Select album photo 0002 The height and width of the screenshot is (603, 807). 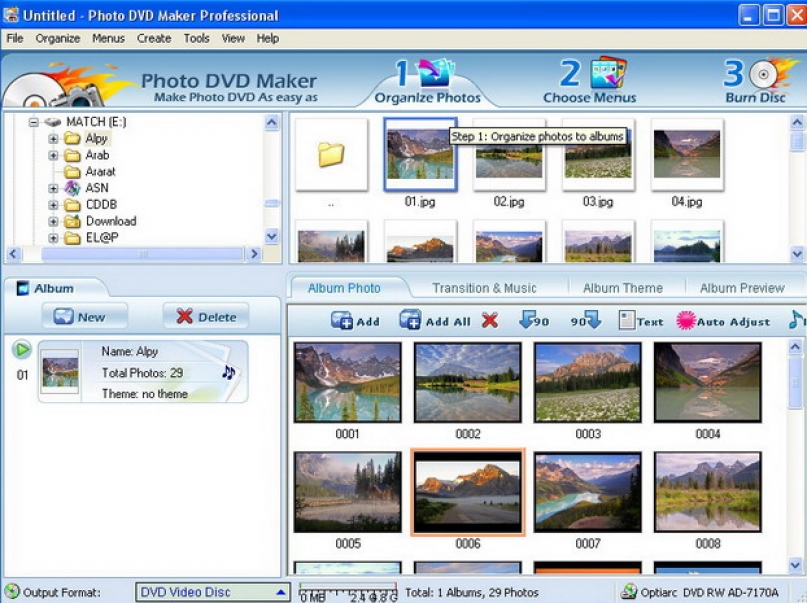(467, 382)
